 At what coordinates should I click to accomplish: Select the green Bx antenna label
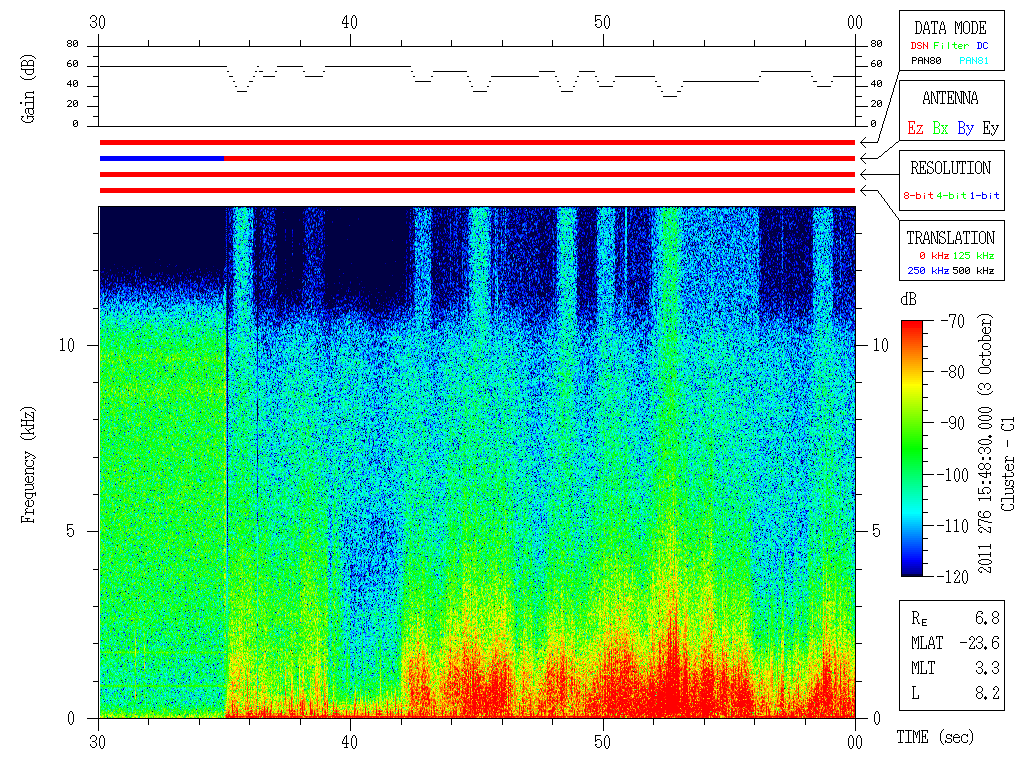[x=940, y=128]
